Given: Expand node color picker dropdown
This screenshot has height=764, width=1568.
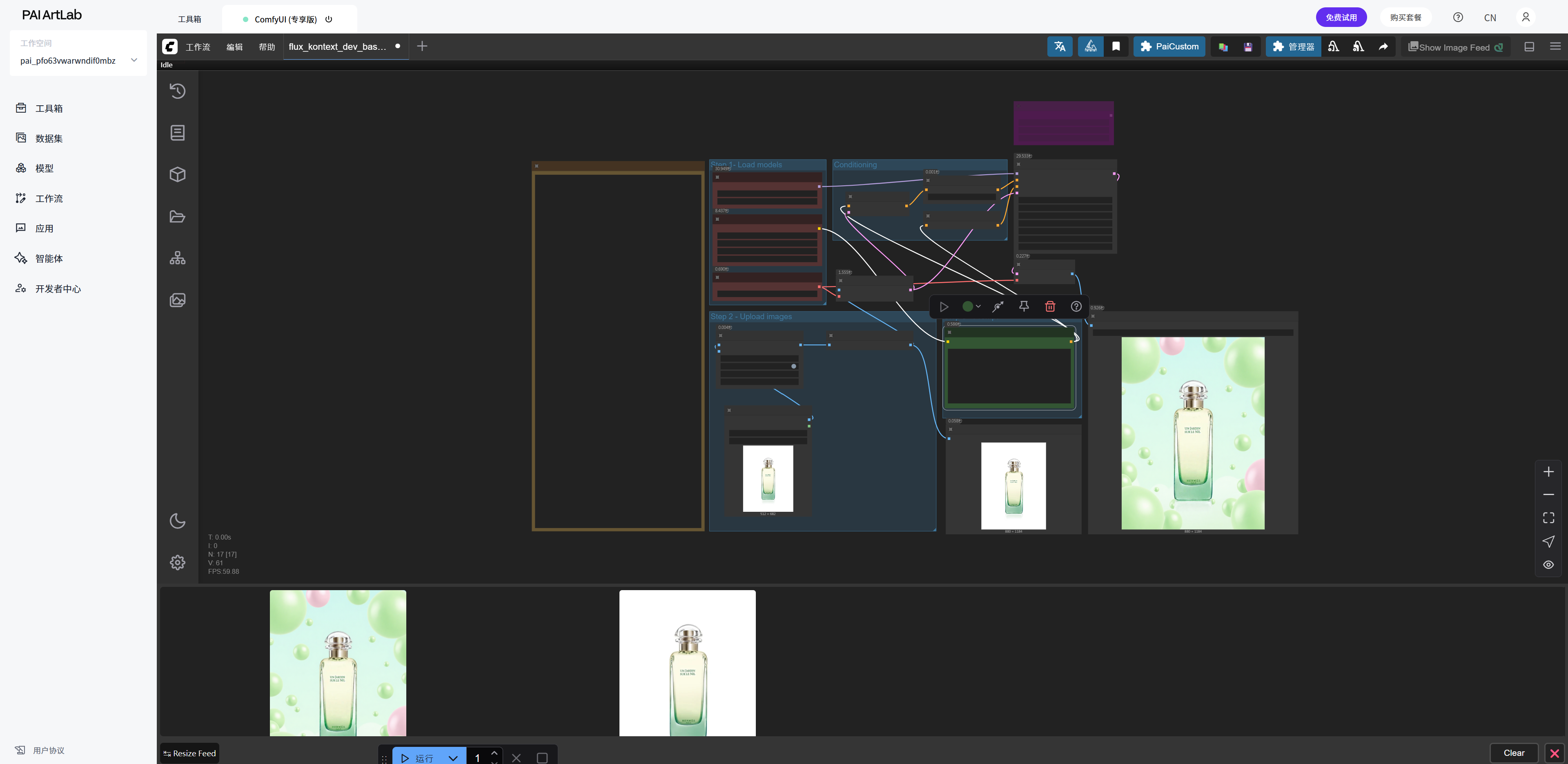Looking at the screenshot, I should [x=971, y=306].
